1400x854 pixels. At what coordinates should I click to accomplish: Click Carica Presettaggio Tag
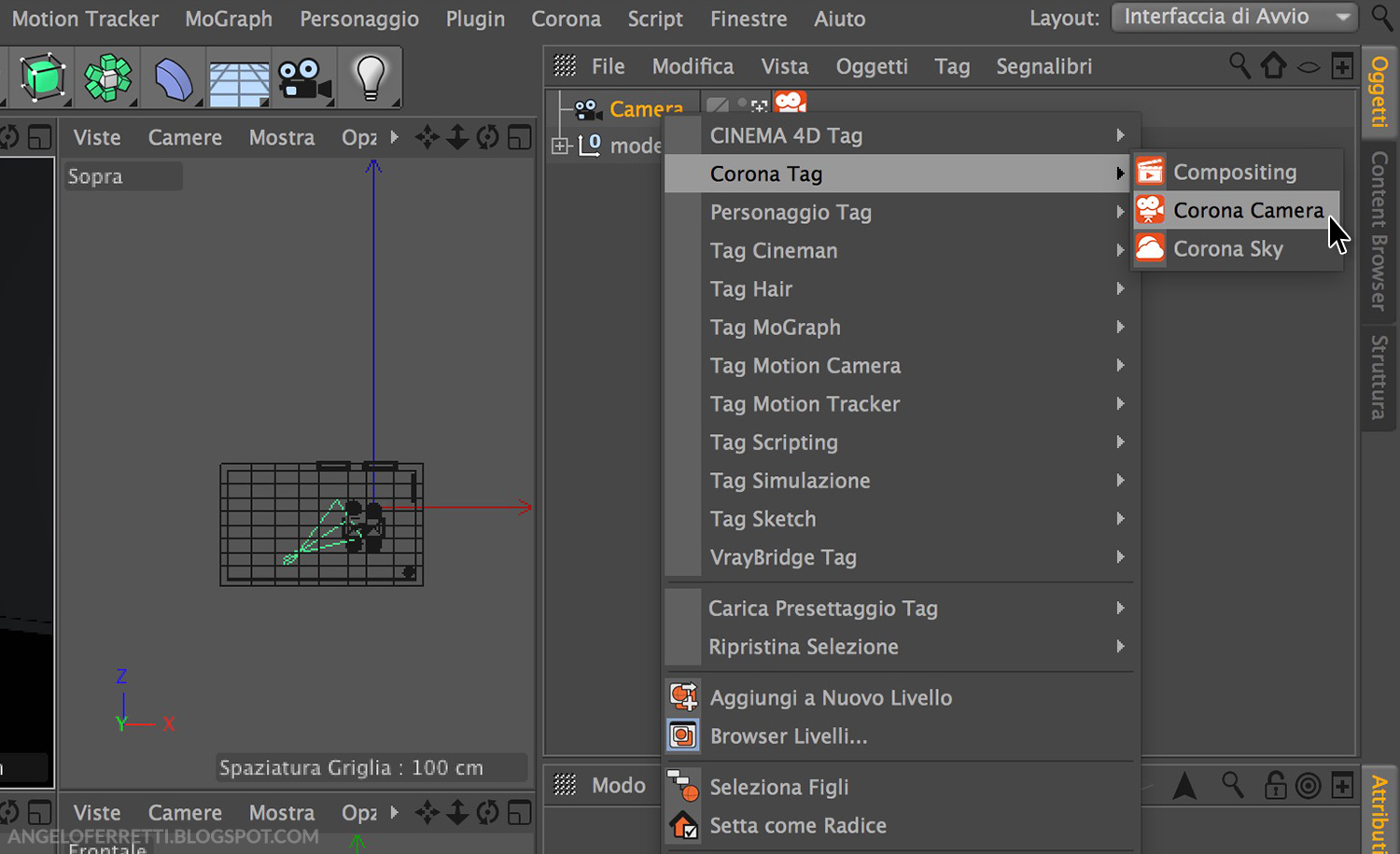pyautogui.click(x=898, y=608)
